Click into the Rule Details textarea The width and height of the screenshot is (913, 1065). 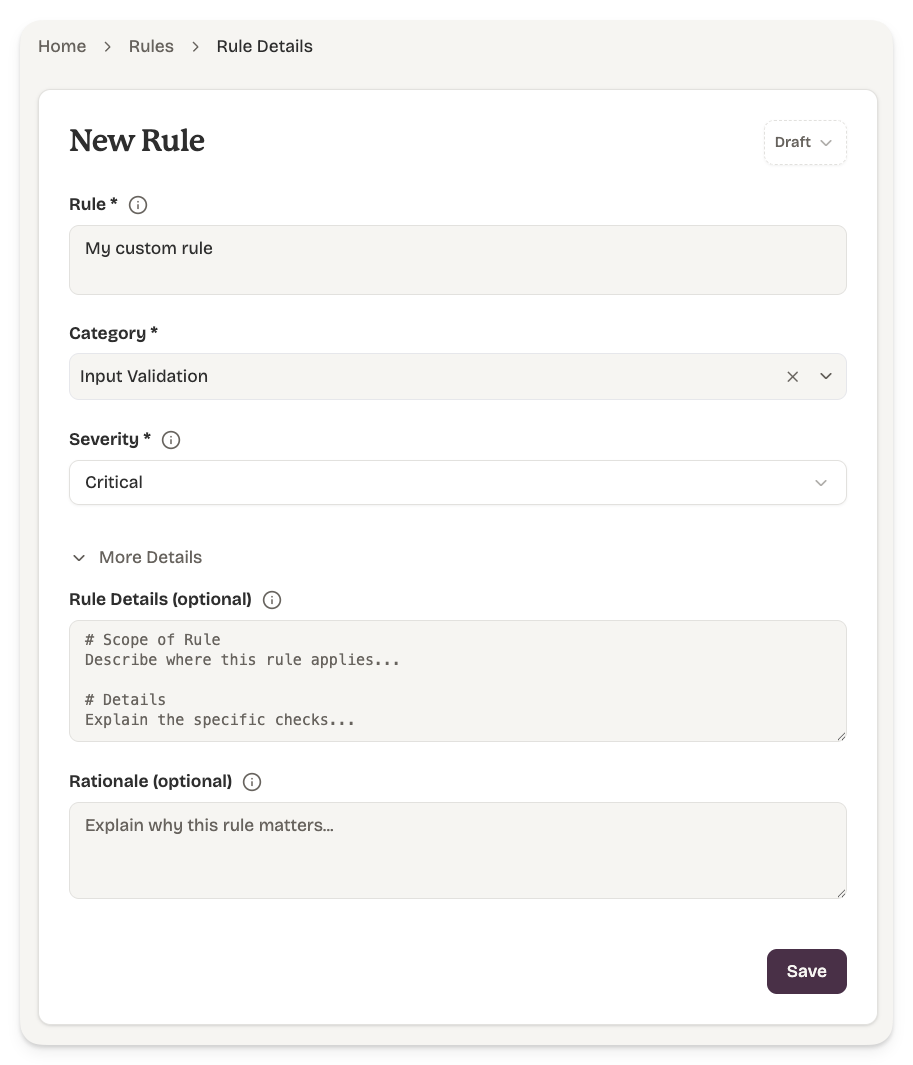(x=458, y=681)
